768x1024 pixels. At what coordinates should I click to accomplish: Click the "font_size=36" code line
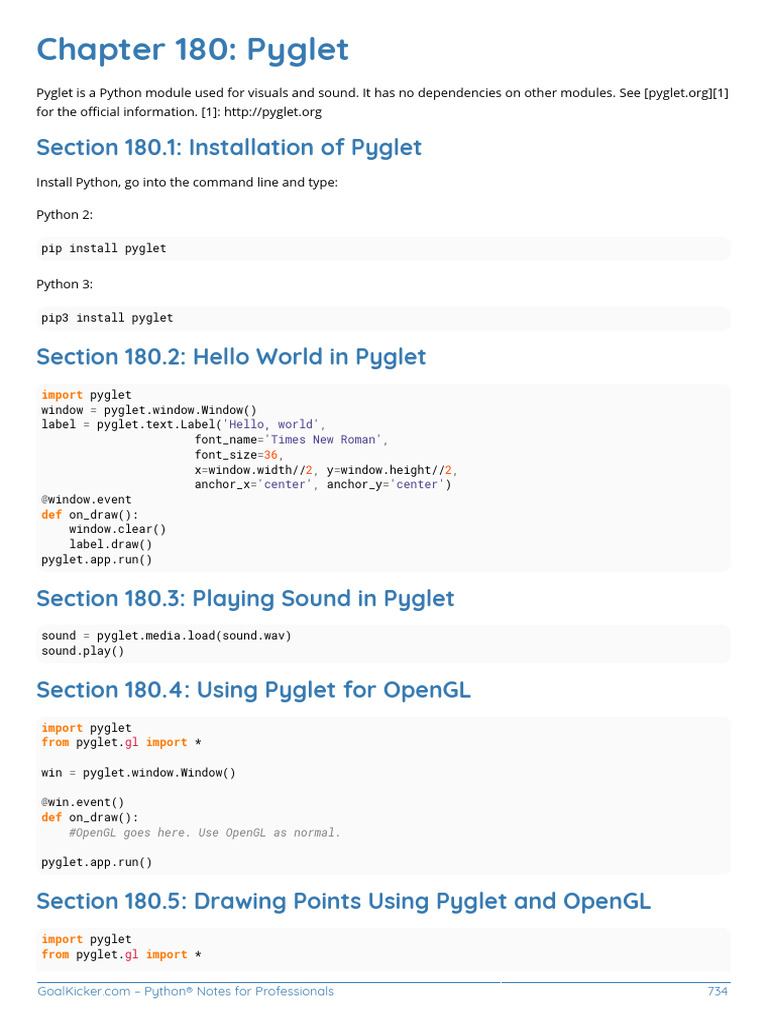pyautogui.click(x=240, y=455)
